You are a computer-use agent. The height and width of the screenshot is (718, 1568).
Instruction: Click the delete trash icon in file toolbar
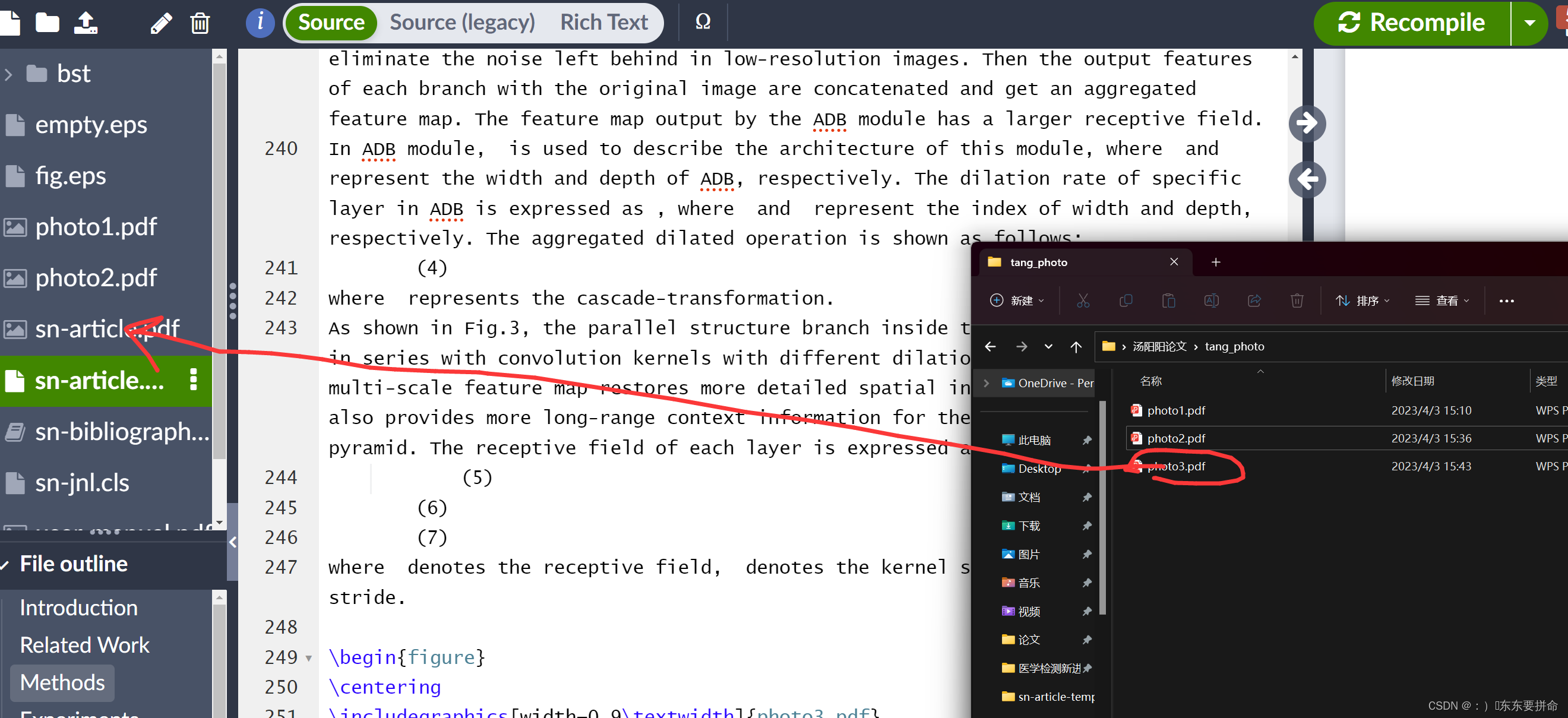pyautogui.click(x=200, y=23)
